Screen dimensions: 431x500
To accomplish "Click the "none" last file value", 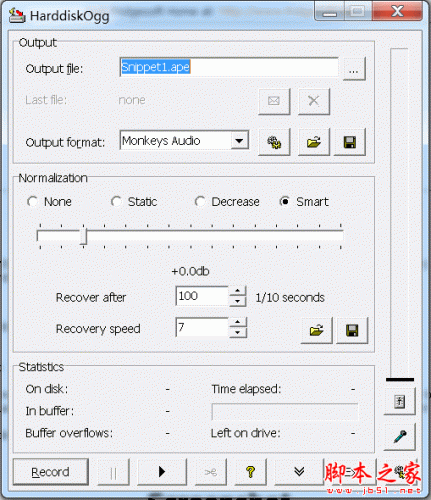I will 132,100.
